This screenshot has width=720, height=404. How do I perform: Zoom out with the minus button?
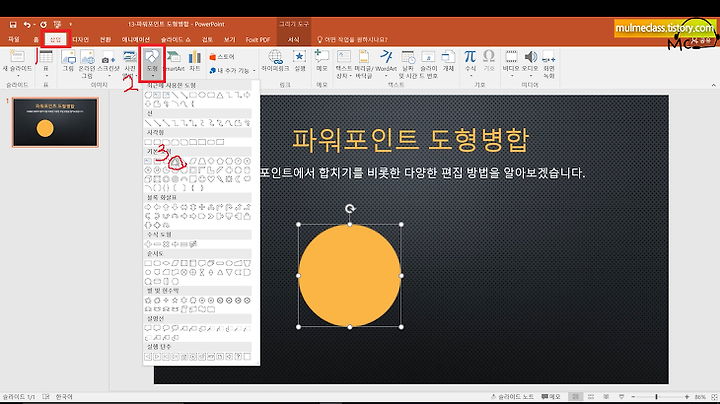pos(633,397)
